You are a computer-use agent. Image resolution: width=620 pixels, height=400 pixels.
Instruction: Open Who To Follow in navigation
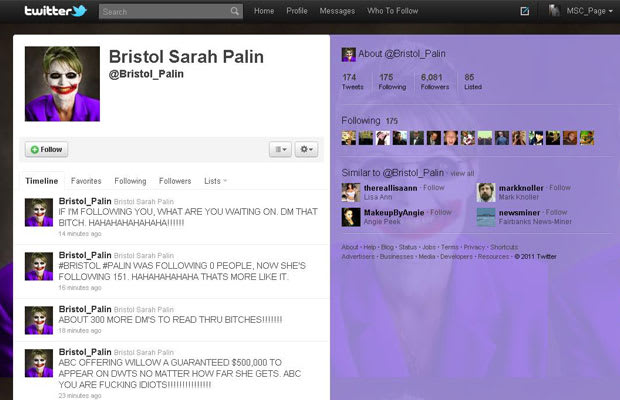(393, 11)
